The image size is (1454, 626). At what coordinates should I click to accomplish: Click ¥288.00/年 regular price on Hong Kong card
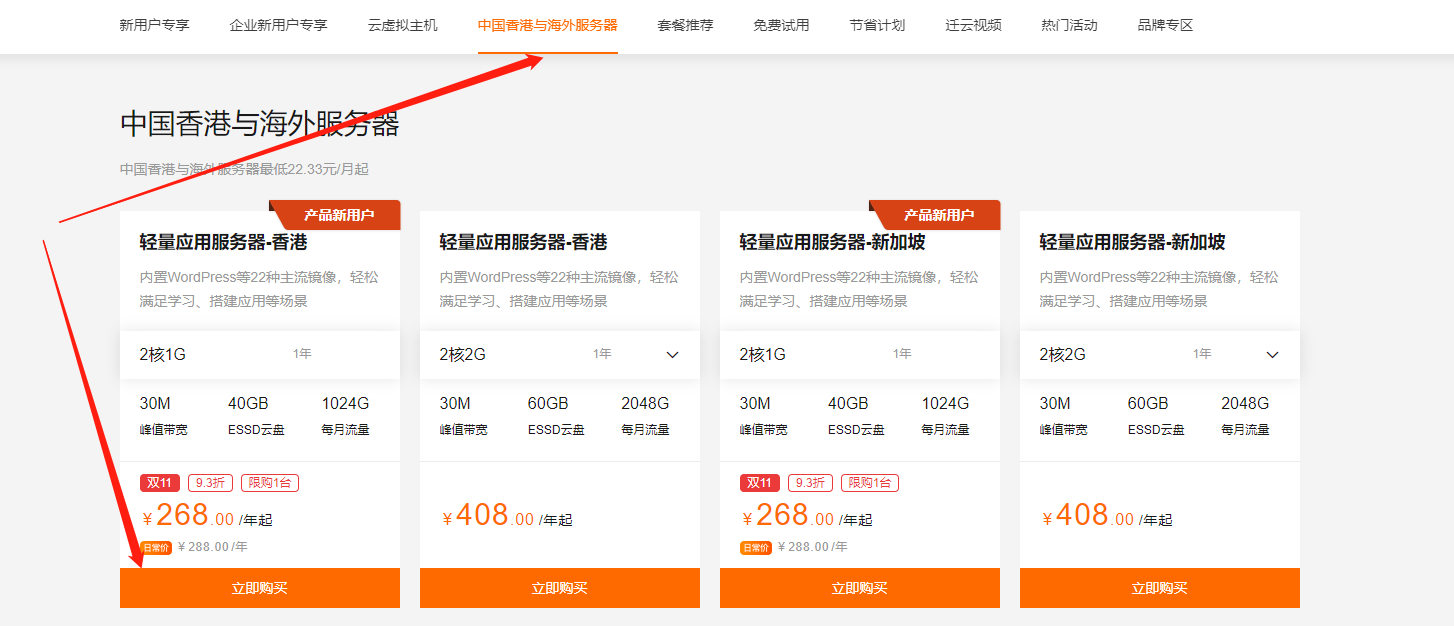[x=213, y=547]
